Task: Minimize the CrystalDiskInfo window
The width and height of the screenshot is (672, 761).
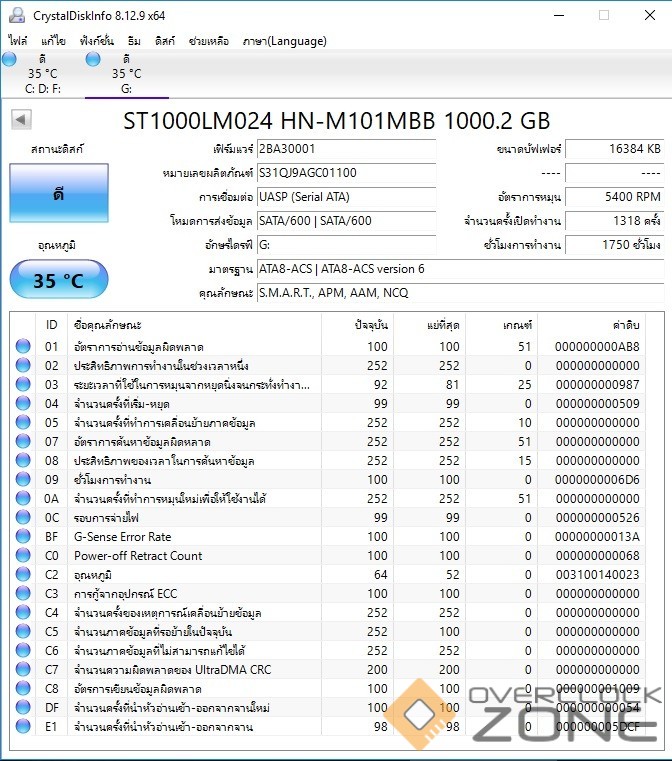Action: click(x=559, y=16)
